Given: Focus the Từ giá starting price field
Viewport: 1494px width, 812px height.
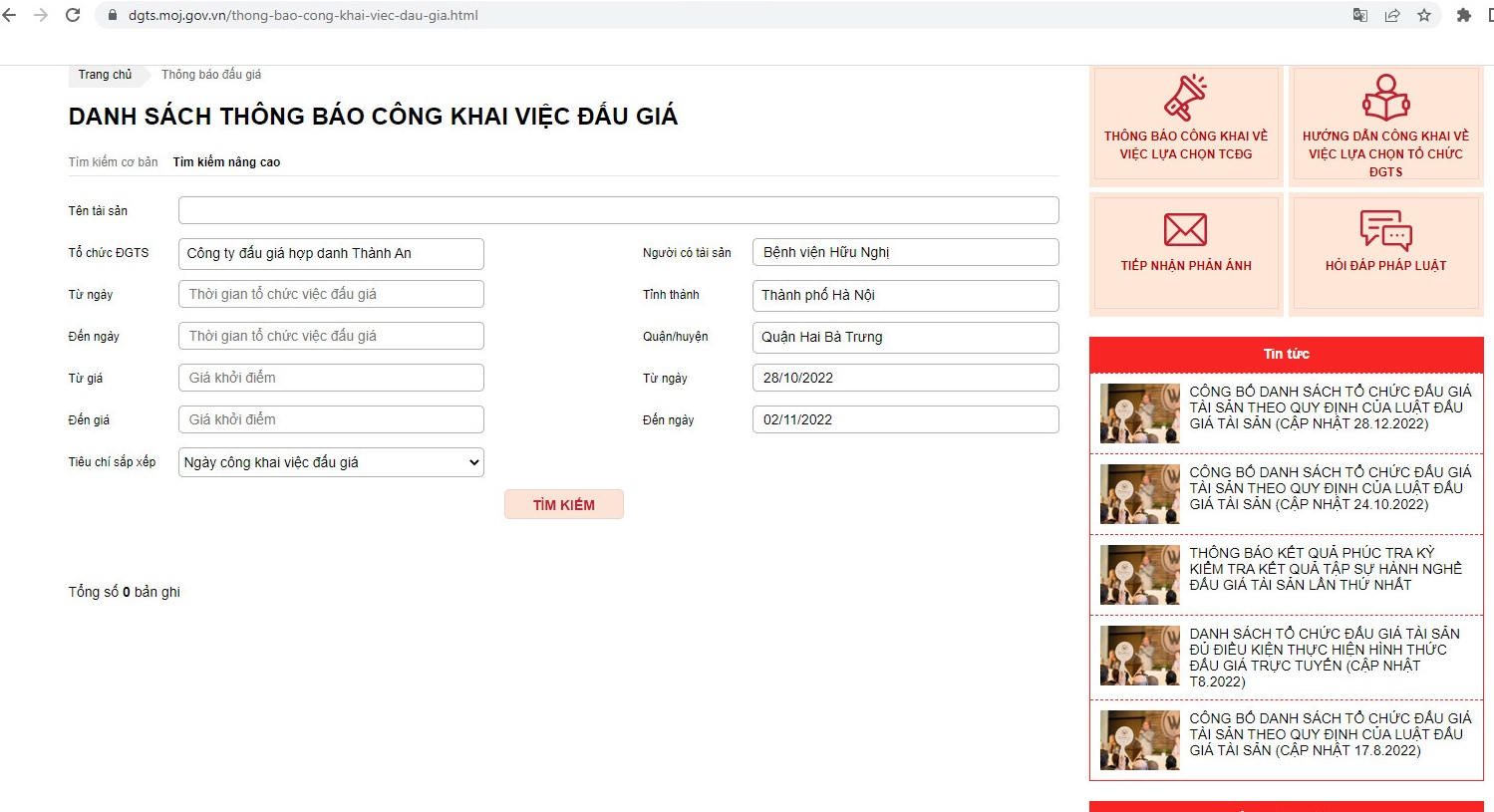Looking at the screenshot, I should (331, 378).
